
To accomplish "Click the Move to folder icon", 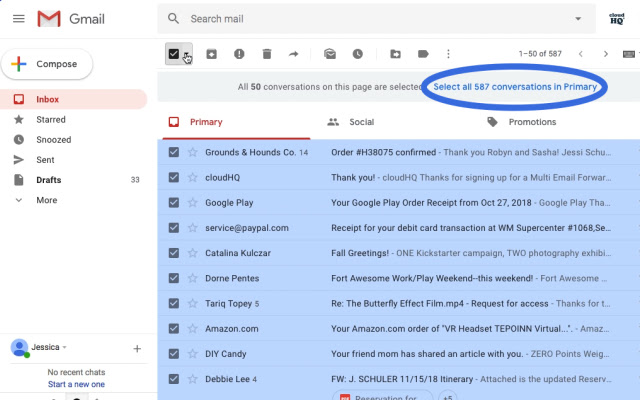I will click(x=395, y=54).
